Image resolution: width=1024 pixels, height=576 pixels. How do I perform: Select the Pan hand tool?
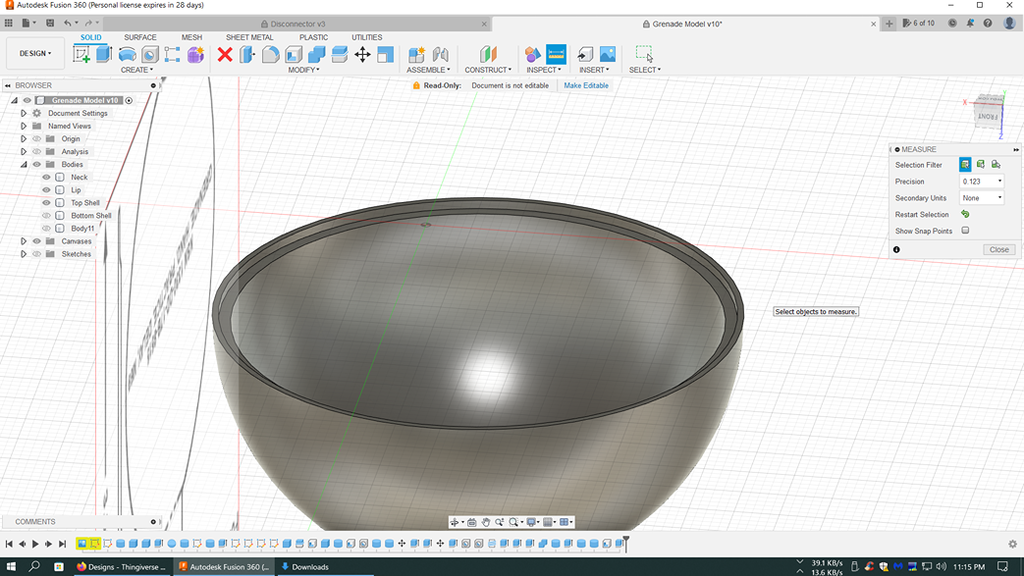pos(485,522)
